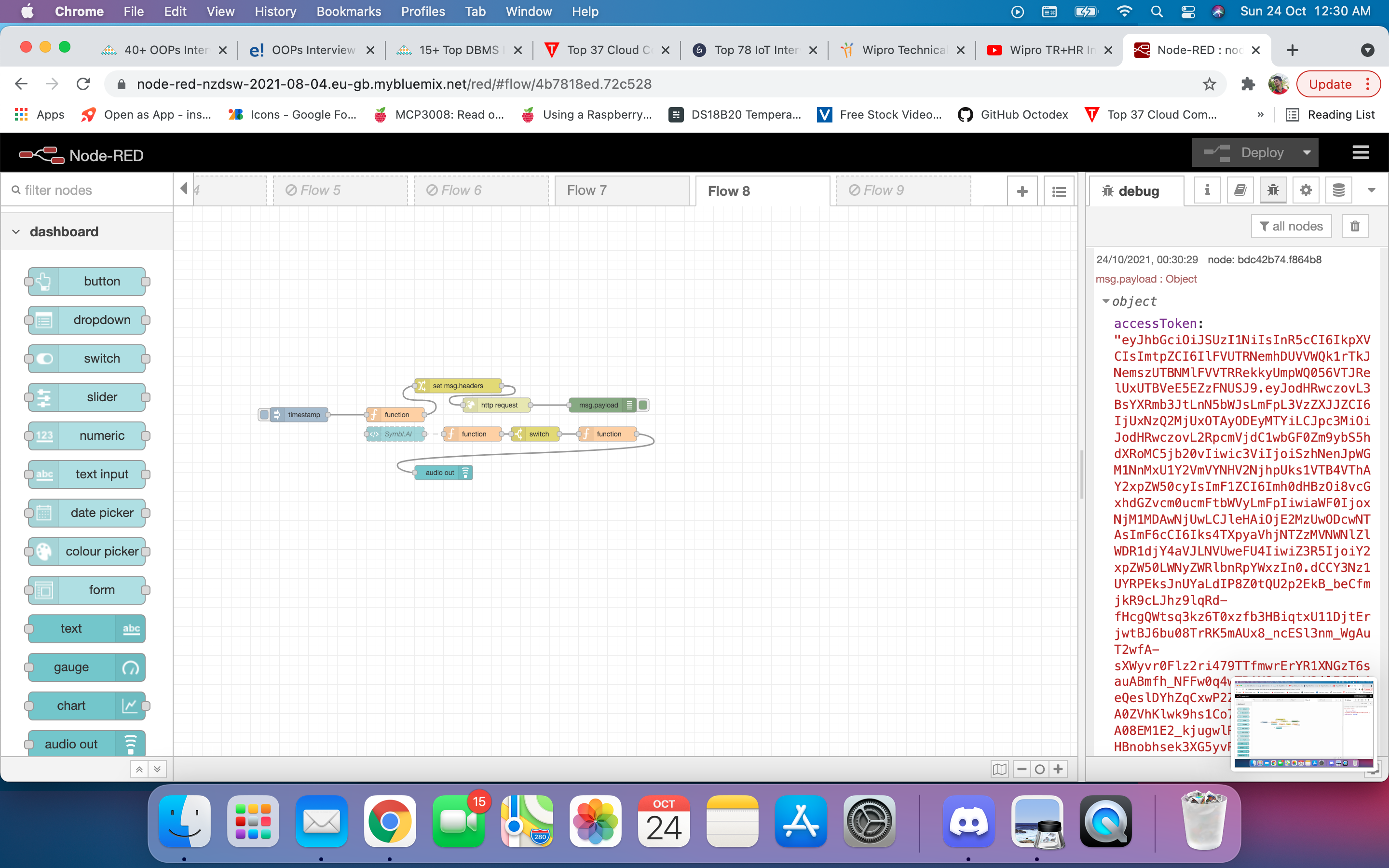
Task: Toggle msg.payload debug node output button
Action: click(x=643, y=405)
